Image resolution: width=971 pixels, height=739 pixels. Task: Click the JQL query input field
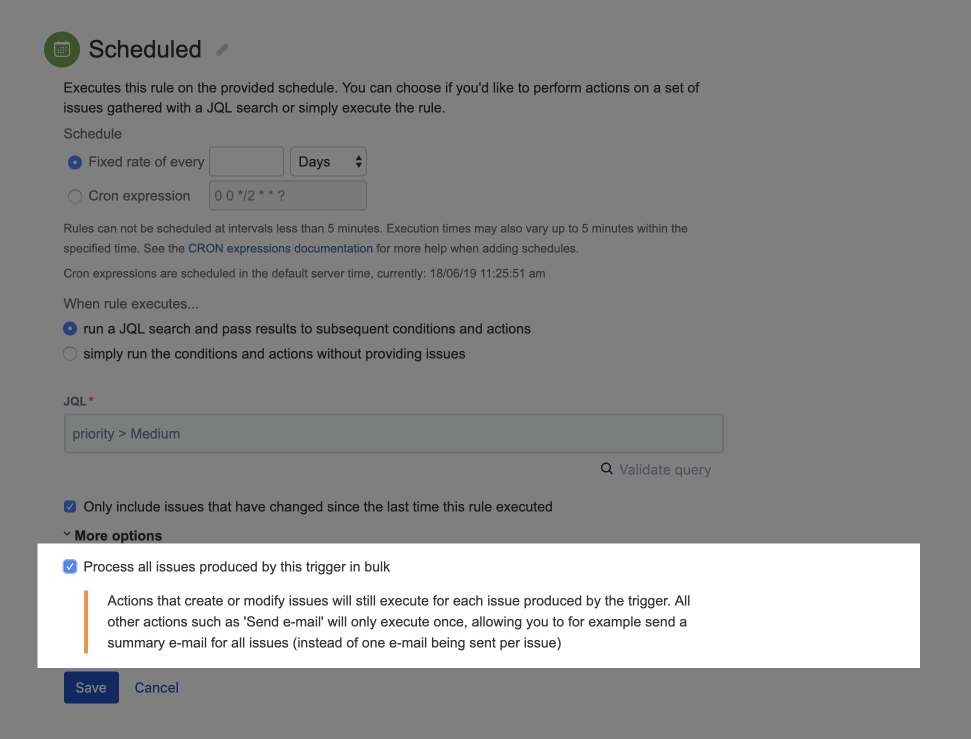[393, 434]
